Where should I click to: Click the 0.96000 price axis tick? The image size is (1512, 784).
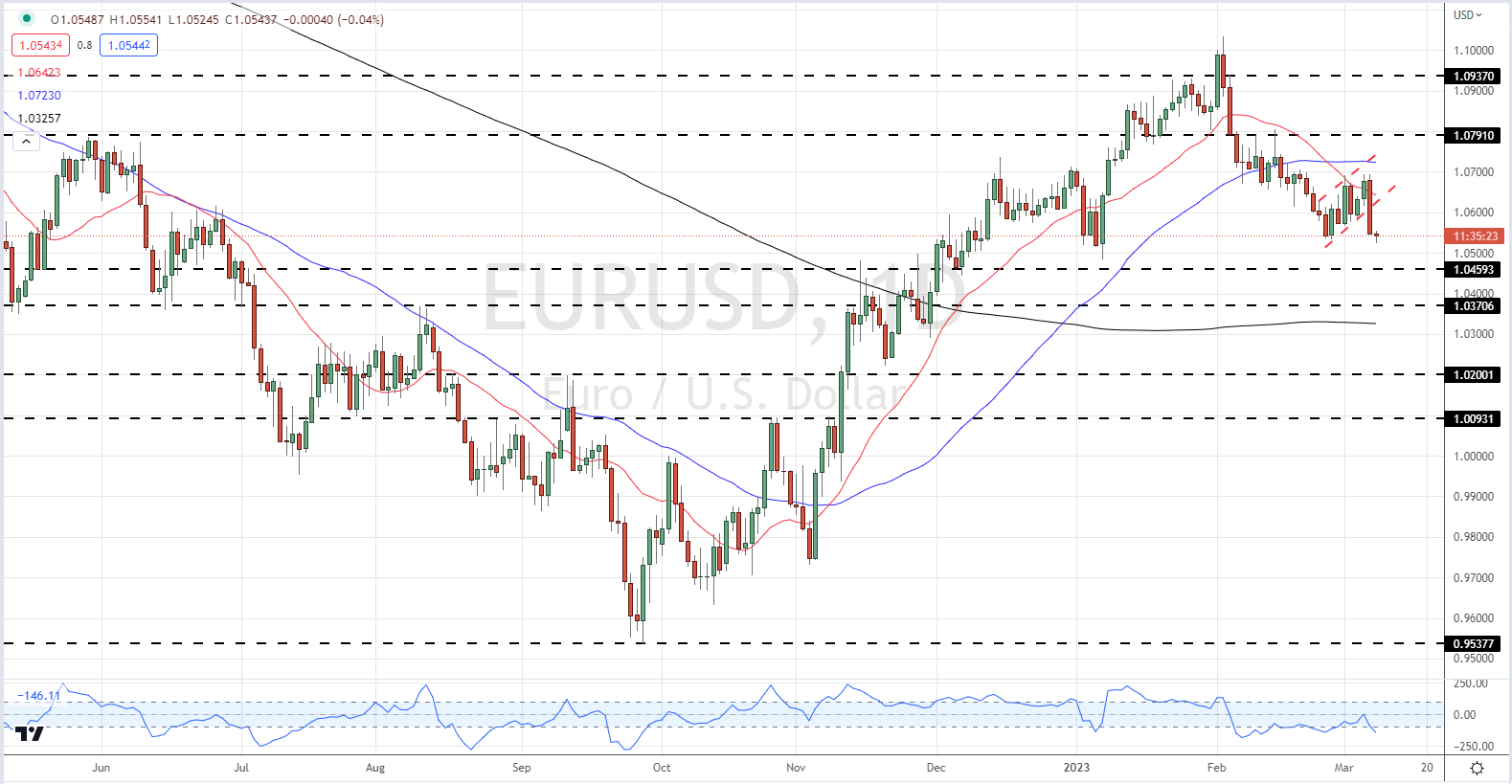point(1474,618)
